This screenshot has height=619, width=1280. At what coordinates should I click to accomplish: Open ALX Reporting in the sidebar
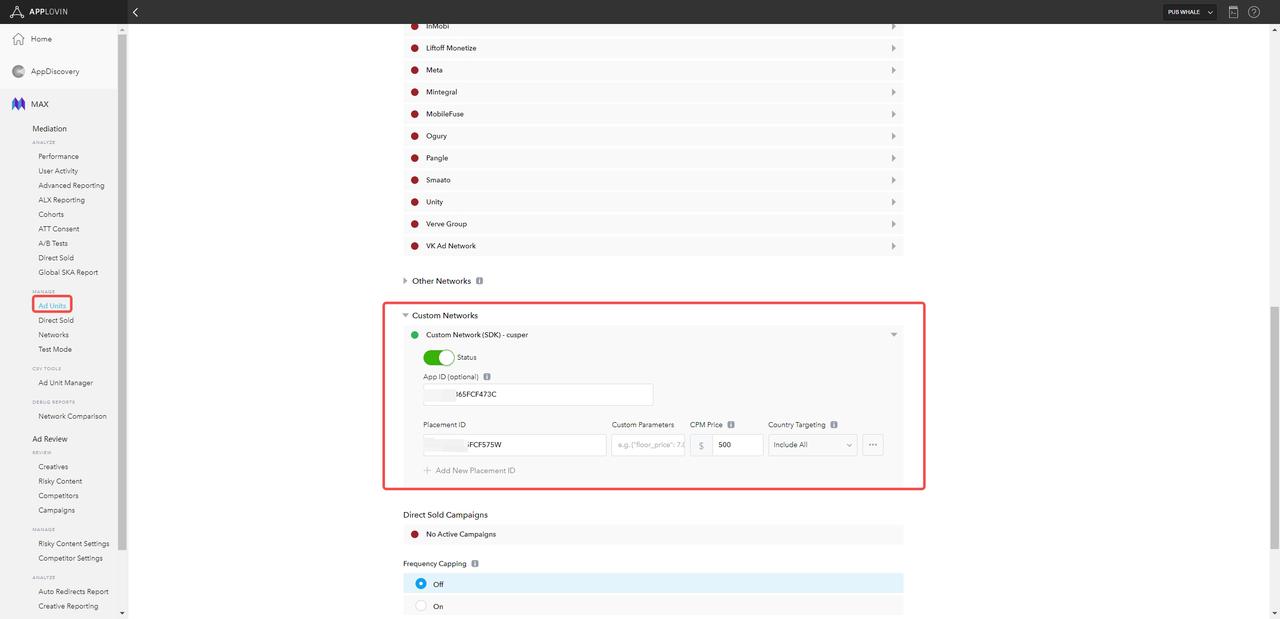pyautogui.click(x=61, y=200)
